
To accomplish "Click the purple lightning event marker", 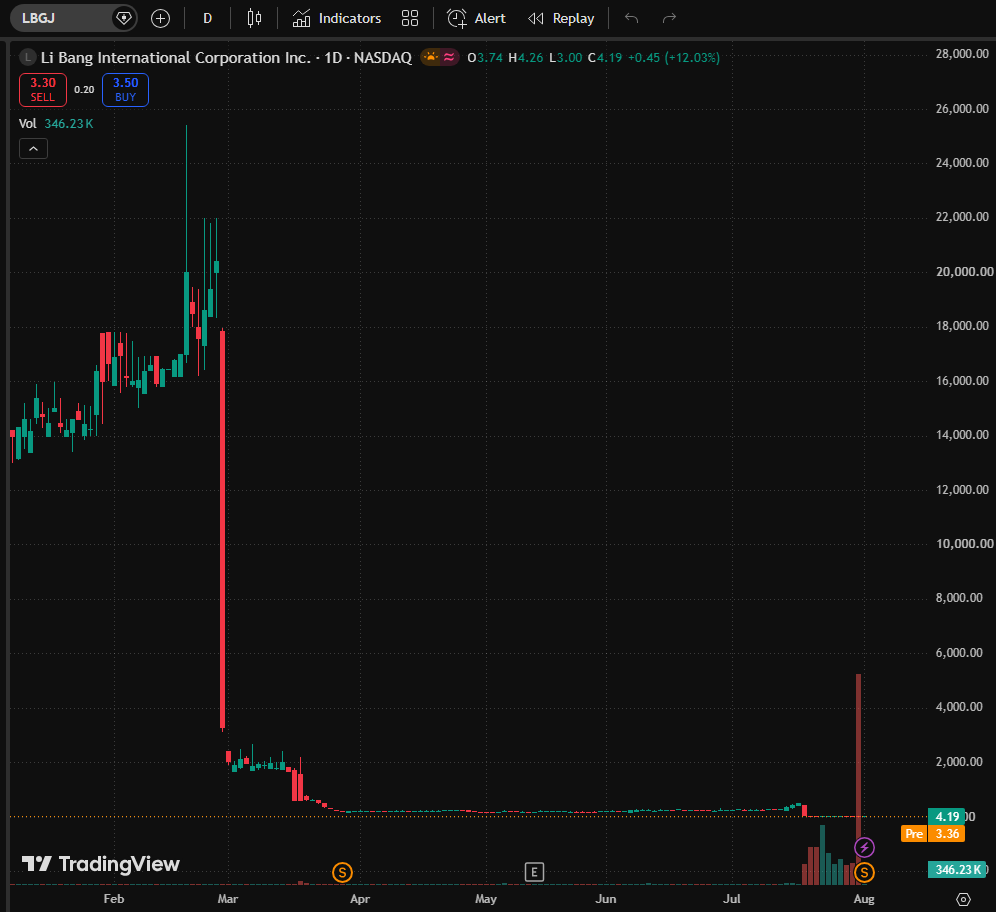I will [864, 847].
